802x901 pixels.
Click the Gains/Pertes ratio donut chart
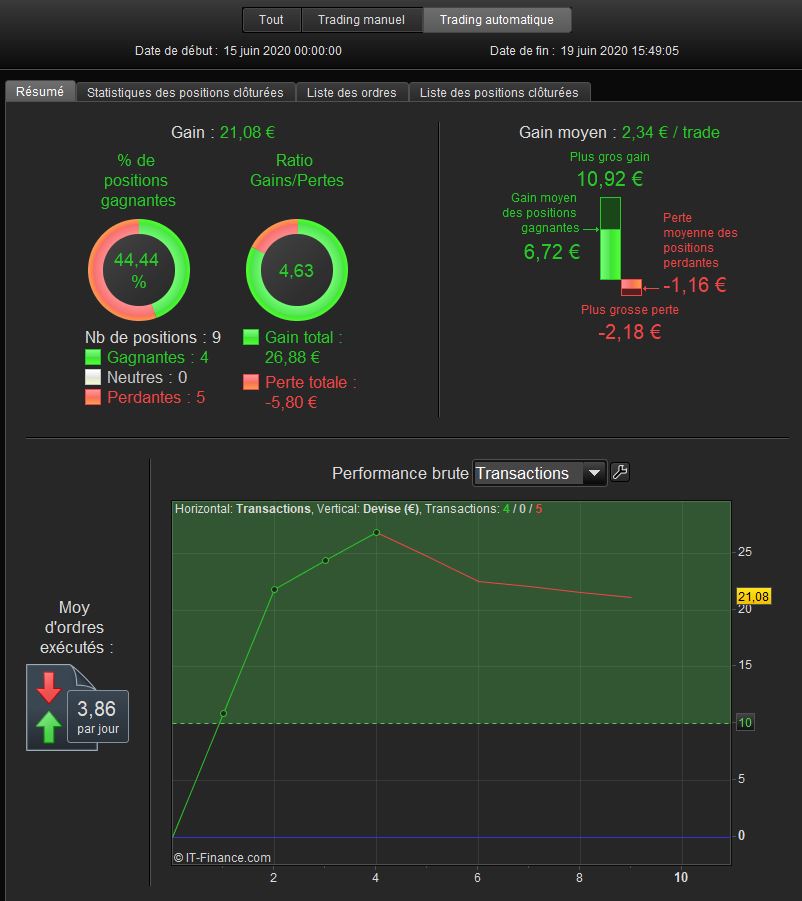296,269
